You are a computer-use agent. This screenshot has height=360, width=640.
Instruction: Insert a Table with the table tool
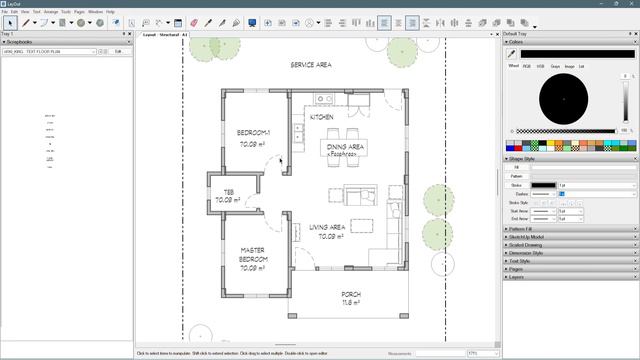pyautogui.click(x=178, y=23)
